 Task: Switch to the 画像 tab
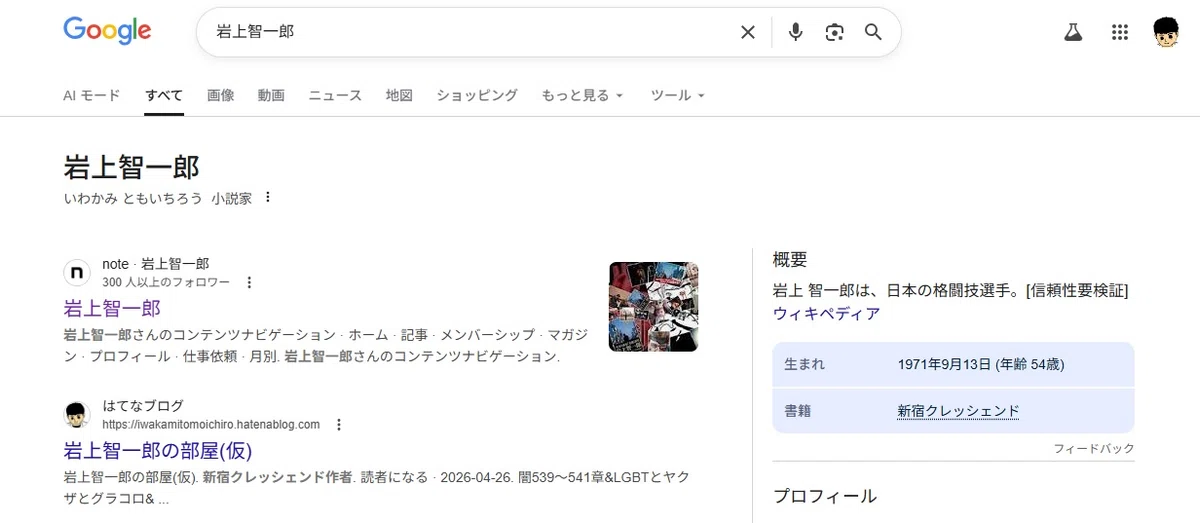[x=221, y=96]
